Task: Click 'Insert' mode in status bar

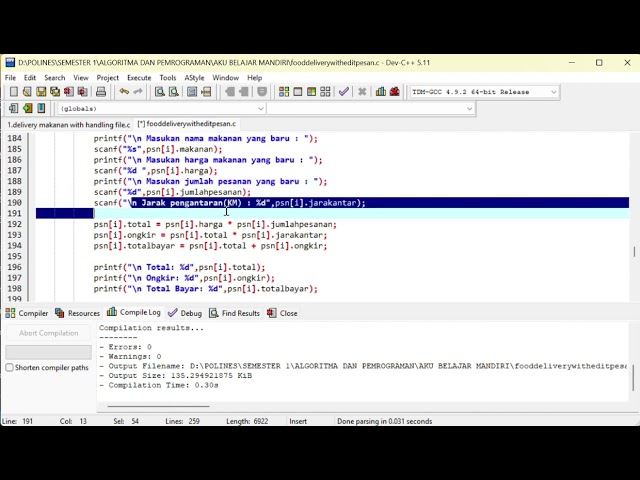Action: tap(298, 421)
